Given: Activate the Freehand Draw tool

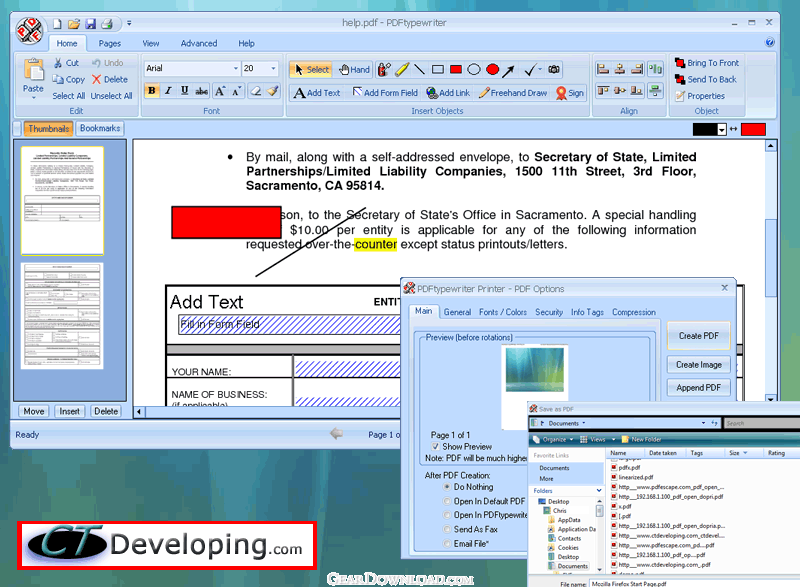Looking at the screenshot, I should [513, 93].
